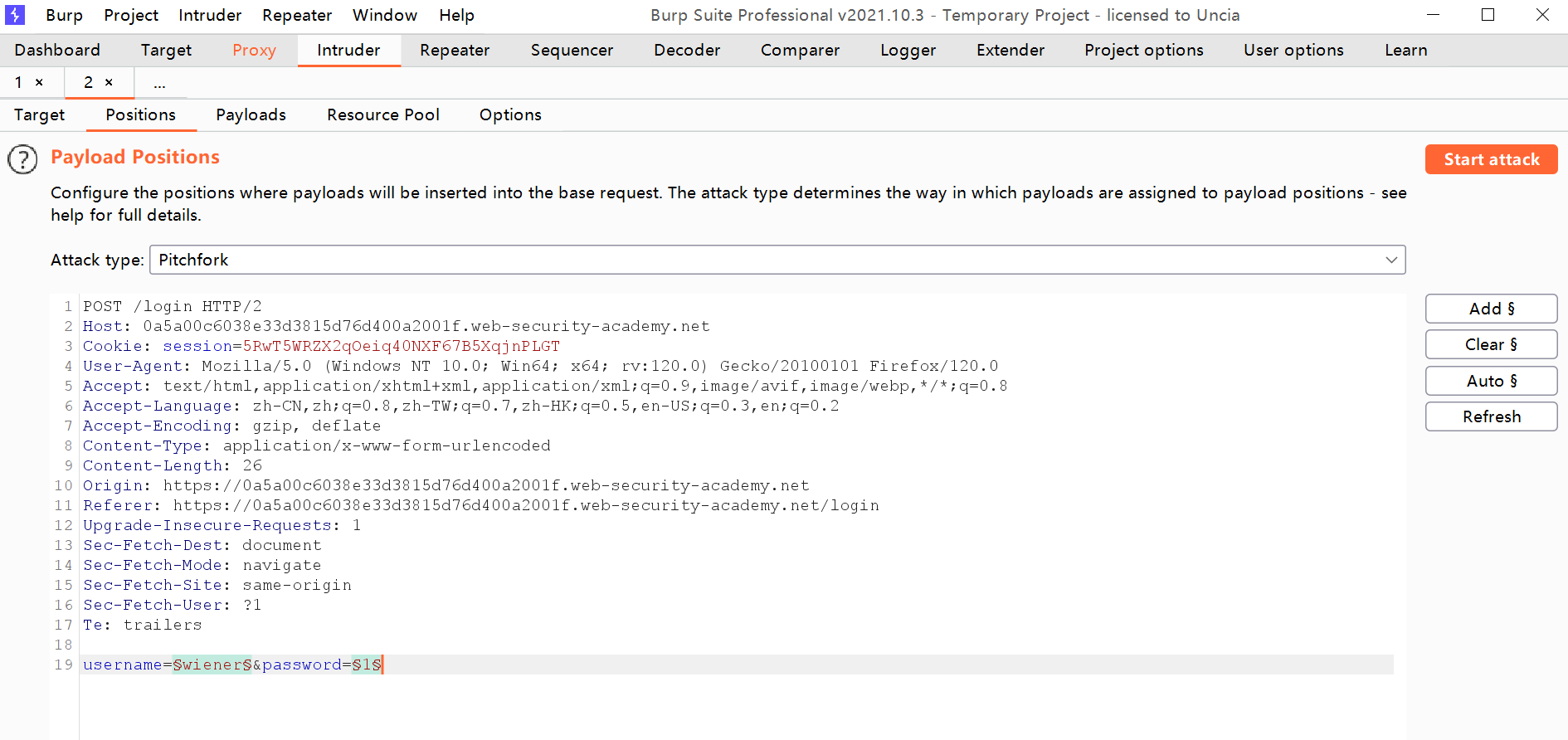Open the Intruder Target sub-tab

pos(39,114)
